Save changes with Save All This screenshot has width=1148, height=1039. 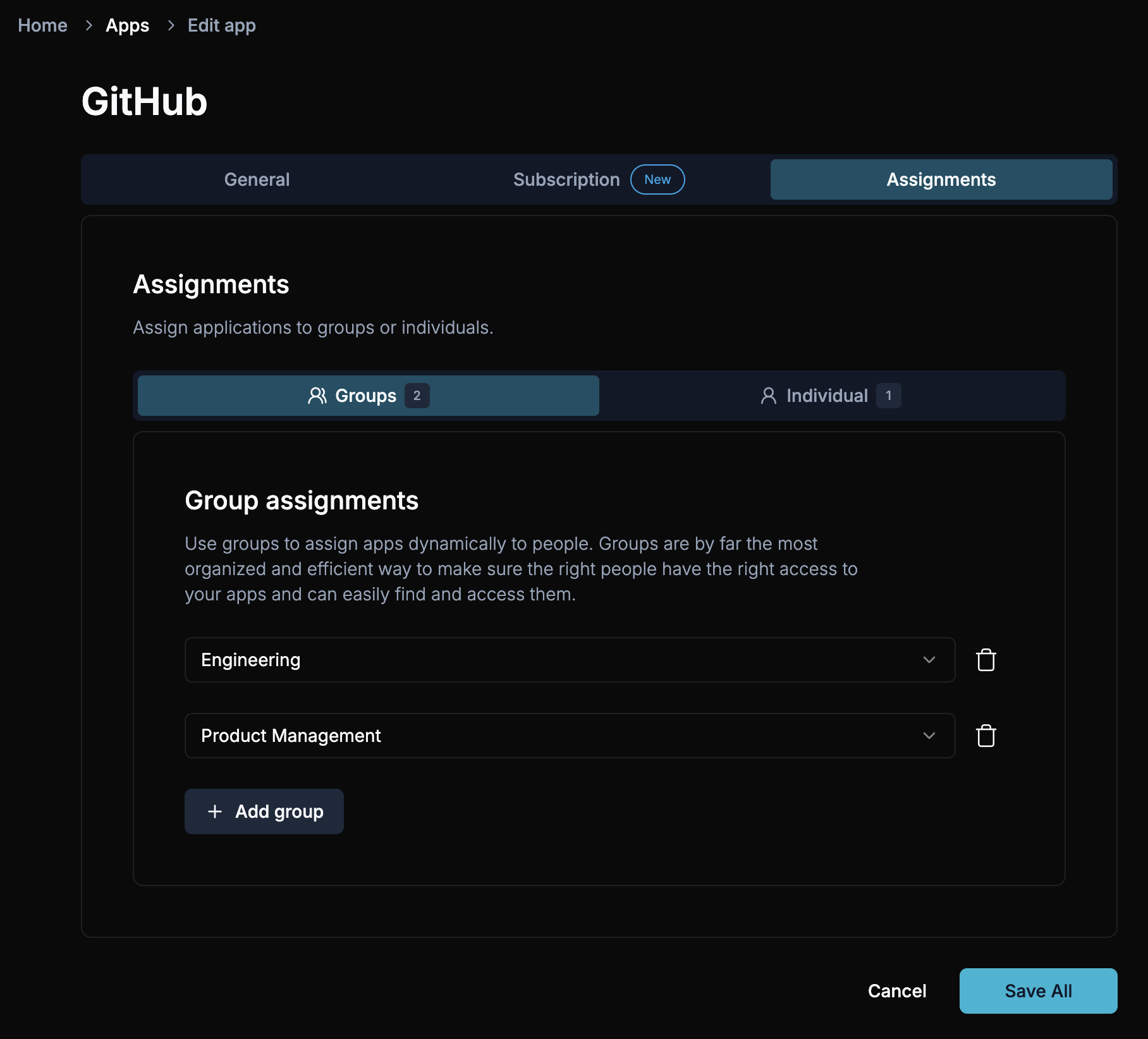coord(1037,991)
